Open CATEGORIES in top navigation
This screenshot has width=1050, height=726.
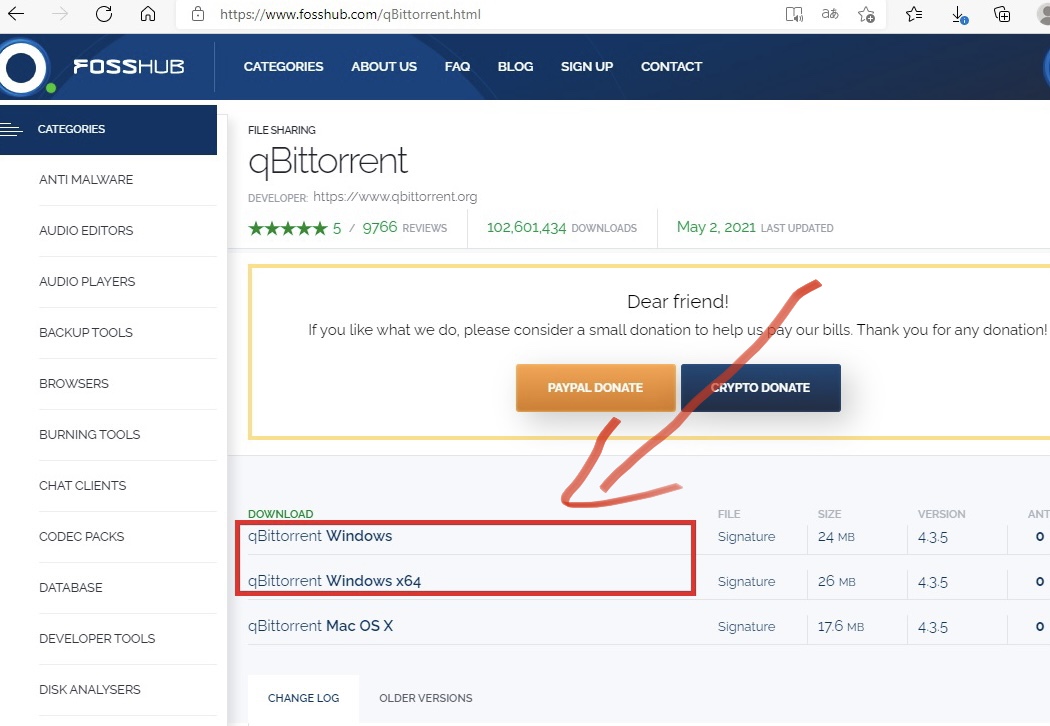283,66
